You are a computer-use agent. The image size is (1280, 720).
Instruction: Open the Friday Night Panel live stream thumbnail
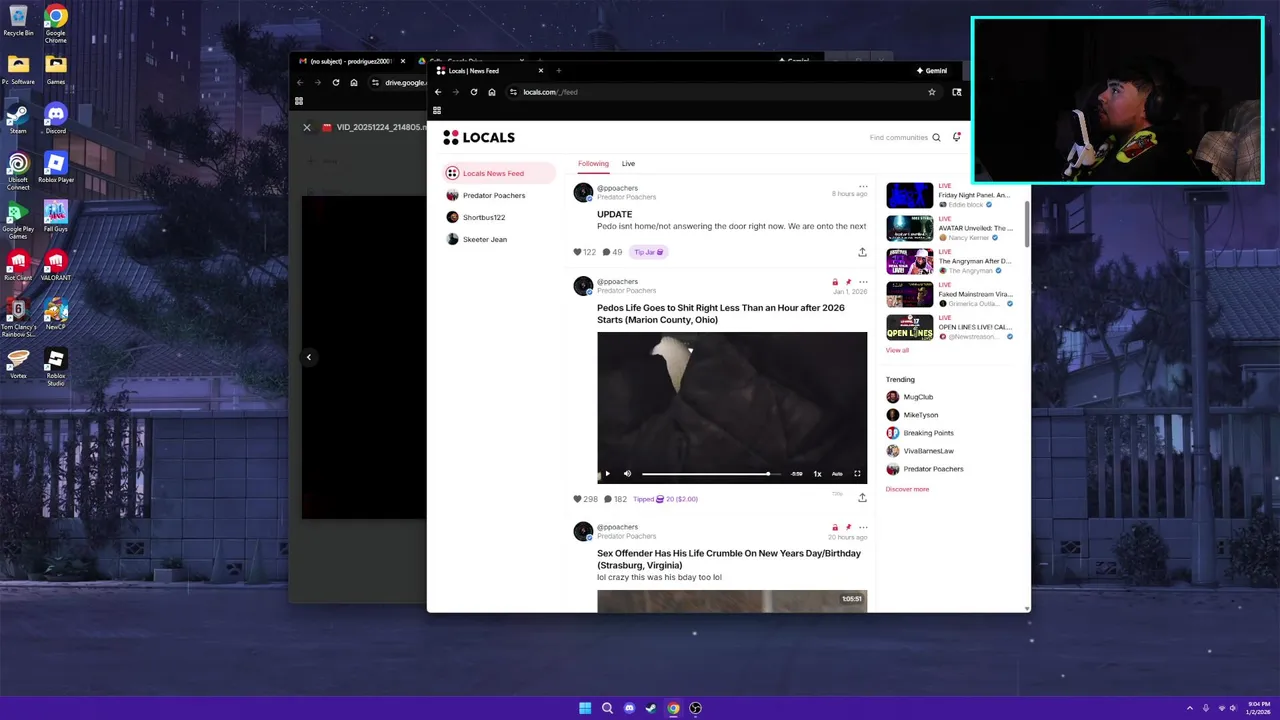909,195
